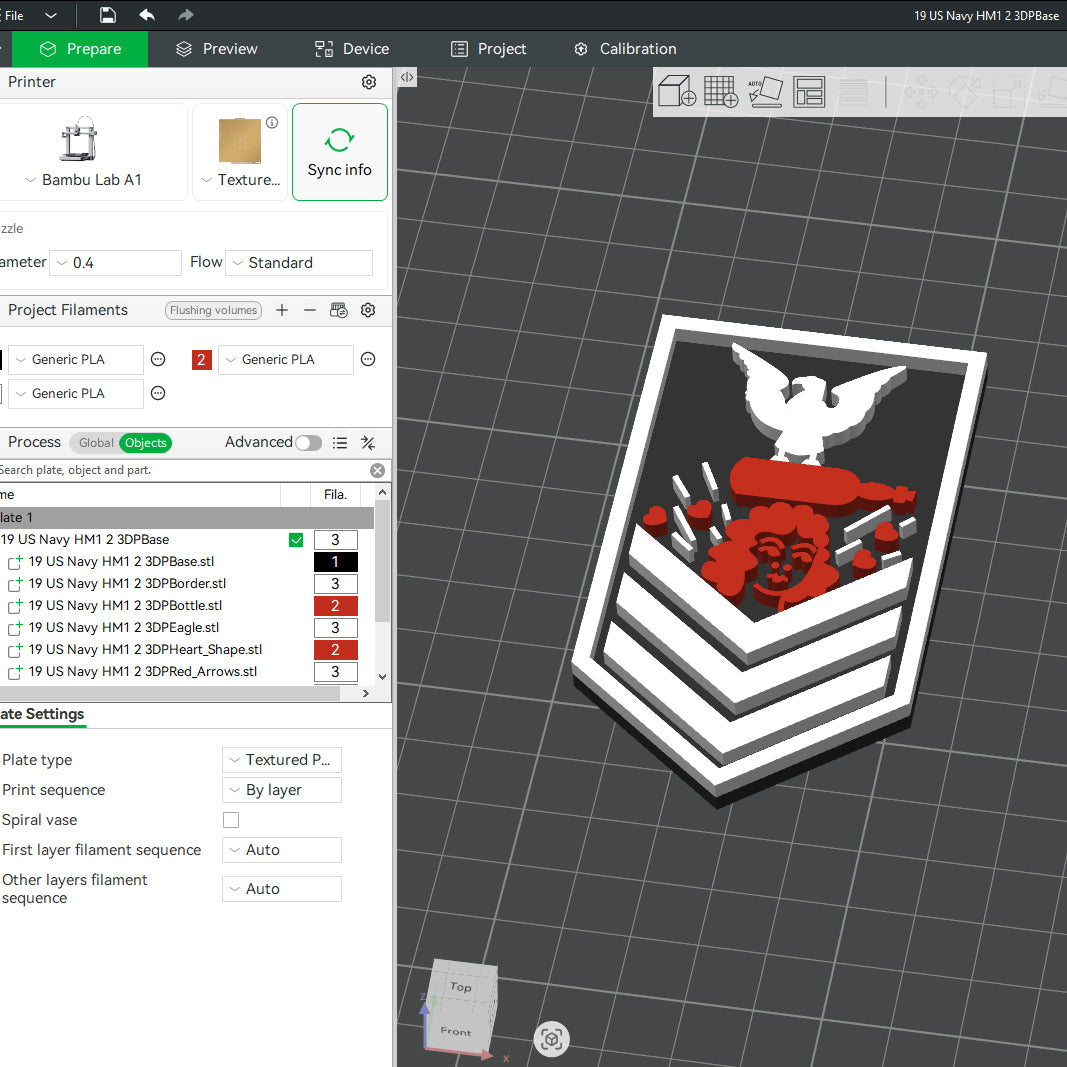
Task: Change filament of 3DPBase.stl black swatch
Action: 335,562
